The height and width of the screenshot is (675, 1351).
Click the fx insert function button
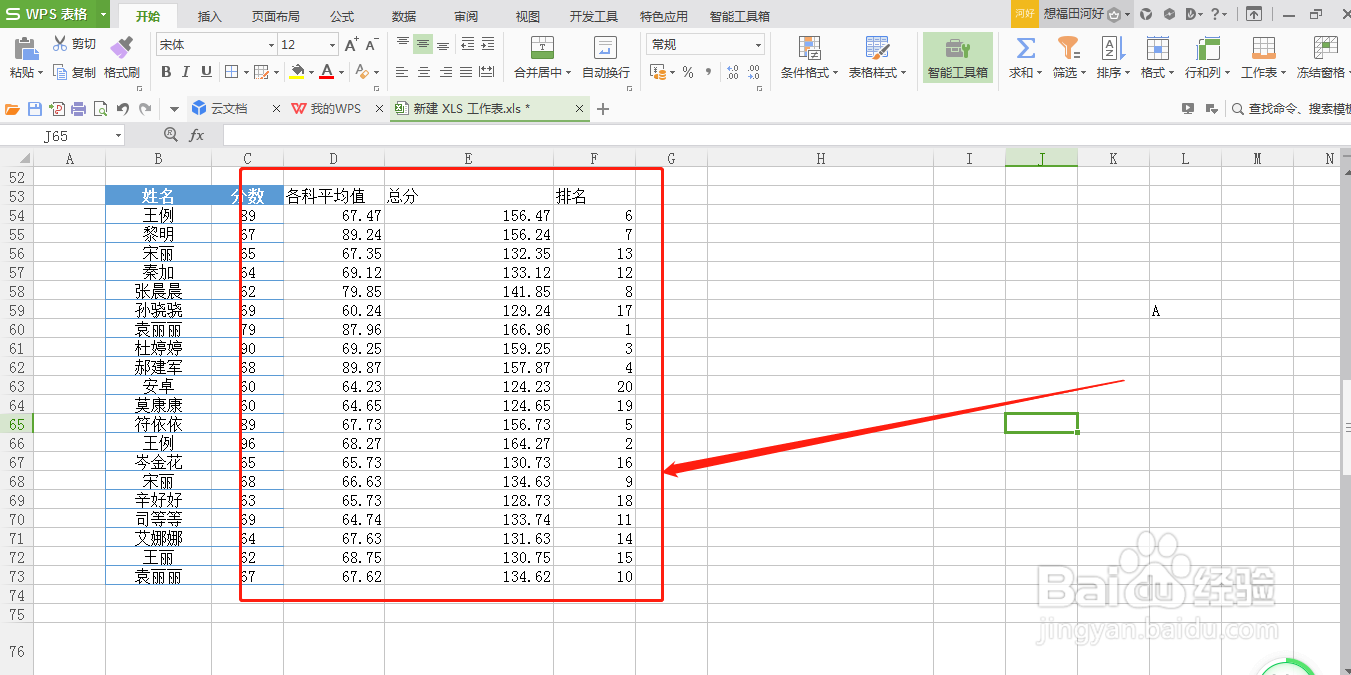197,135
